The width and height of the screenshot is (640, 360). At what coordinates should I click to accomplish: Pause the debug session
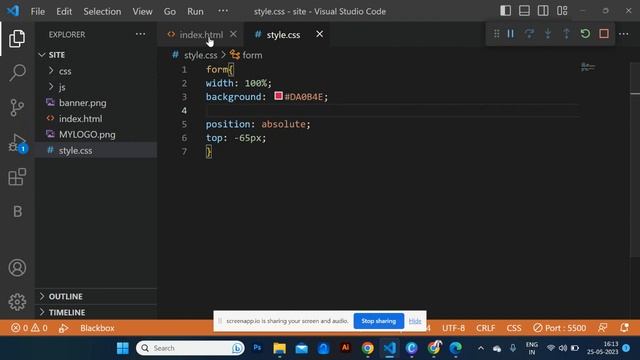[511, 34]
